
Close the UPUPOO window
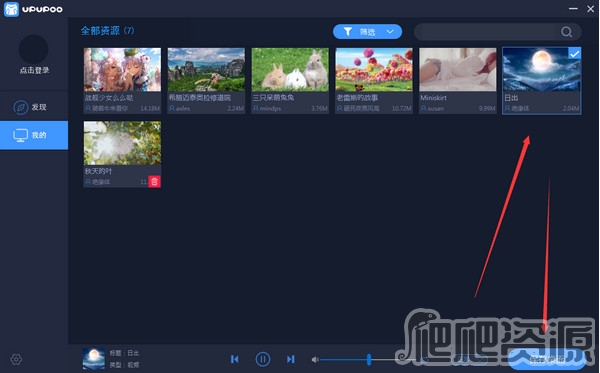tap(591, 8)
